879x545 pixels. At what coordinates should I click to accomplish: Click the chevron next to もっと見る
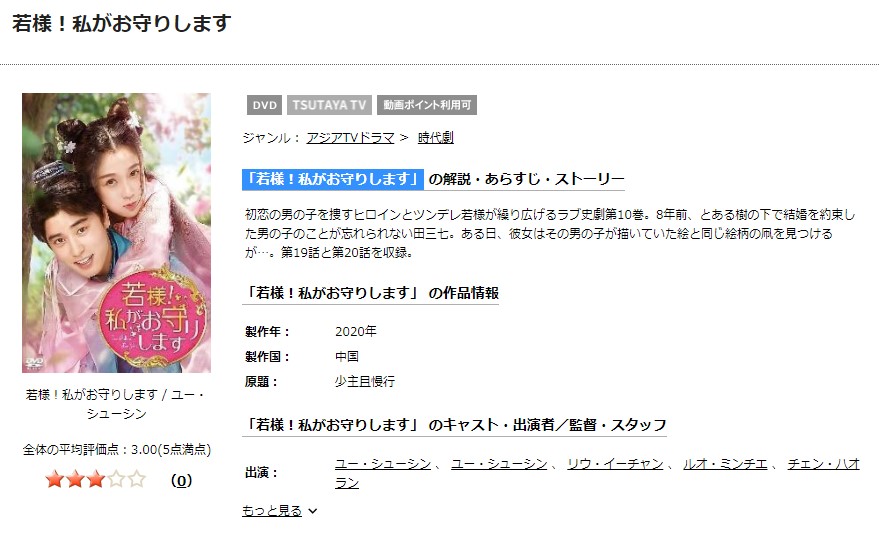[x=313, y=511]
